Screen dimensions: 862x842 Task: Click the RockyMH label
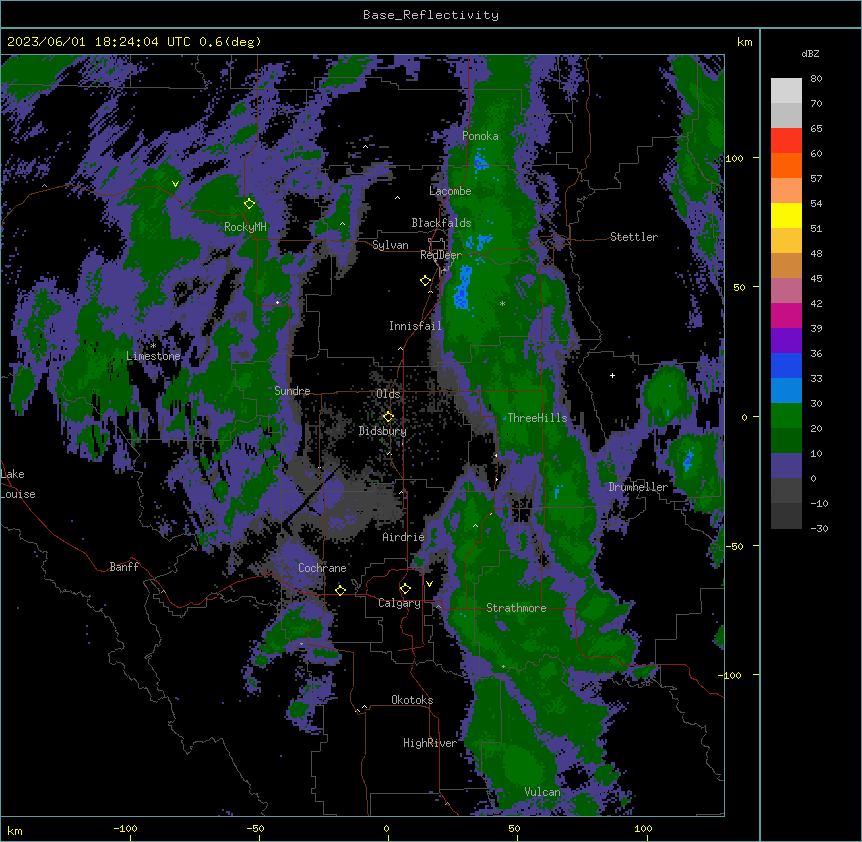(x=245, y=227)
